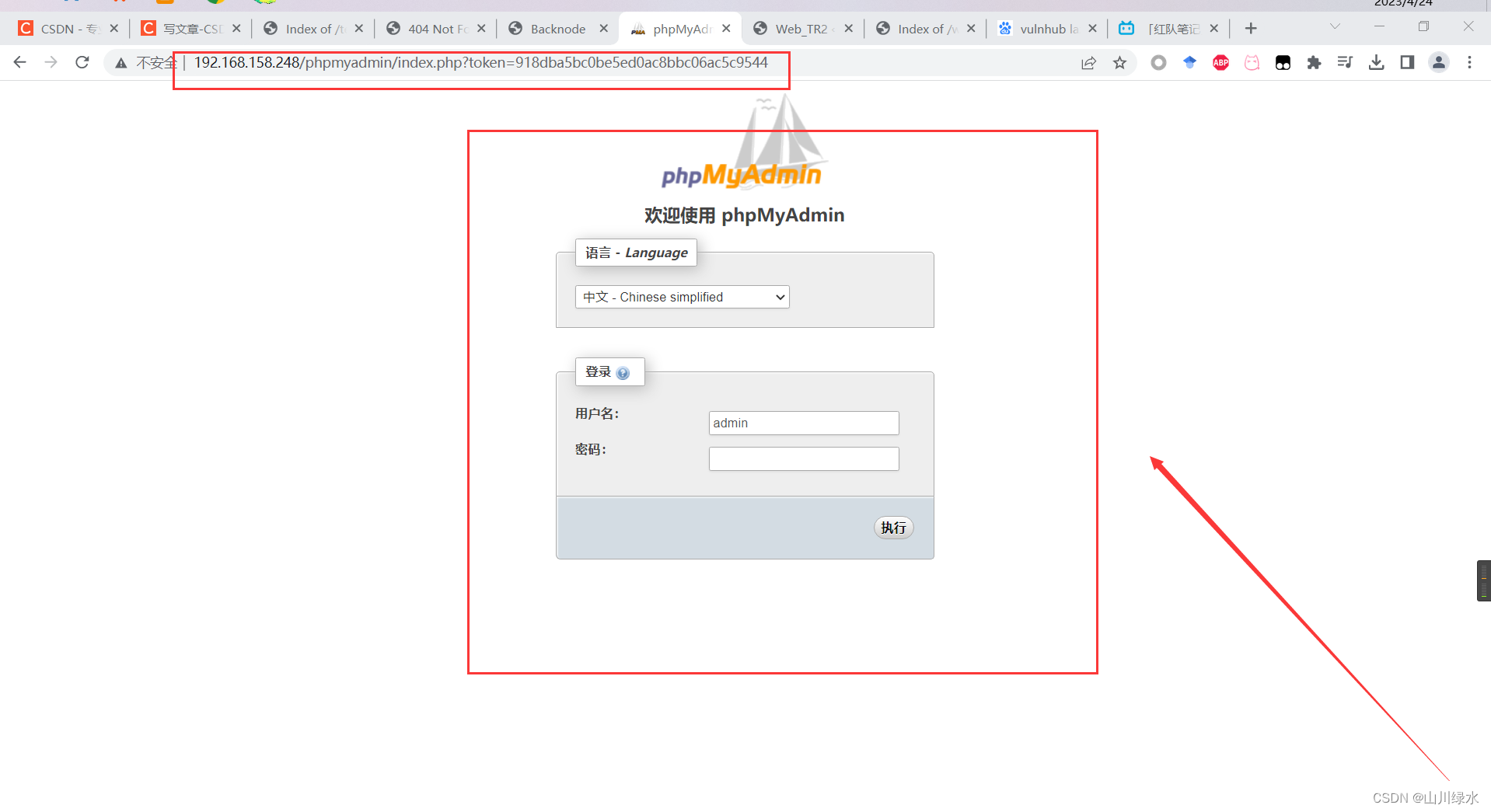Close the Backnode tab
Image resolution: width=1491 pixels, height=812 pixels.
[604, 29]
